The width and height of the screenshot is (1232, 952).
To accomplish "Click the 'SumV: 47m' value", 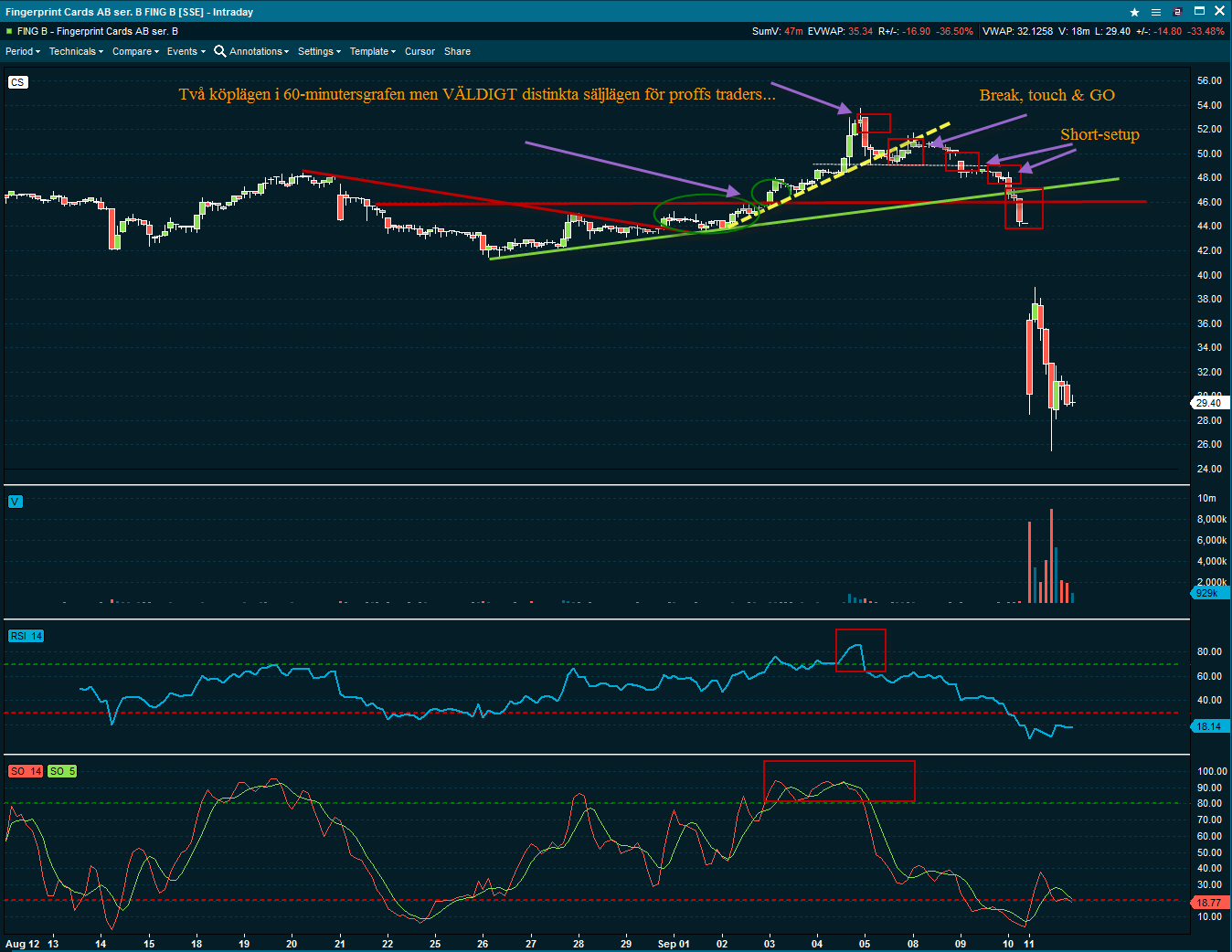I will tap(778, 31).
